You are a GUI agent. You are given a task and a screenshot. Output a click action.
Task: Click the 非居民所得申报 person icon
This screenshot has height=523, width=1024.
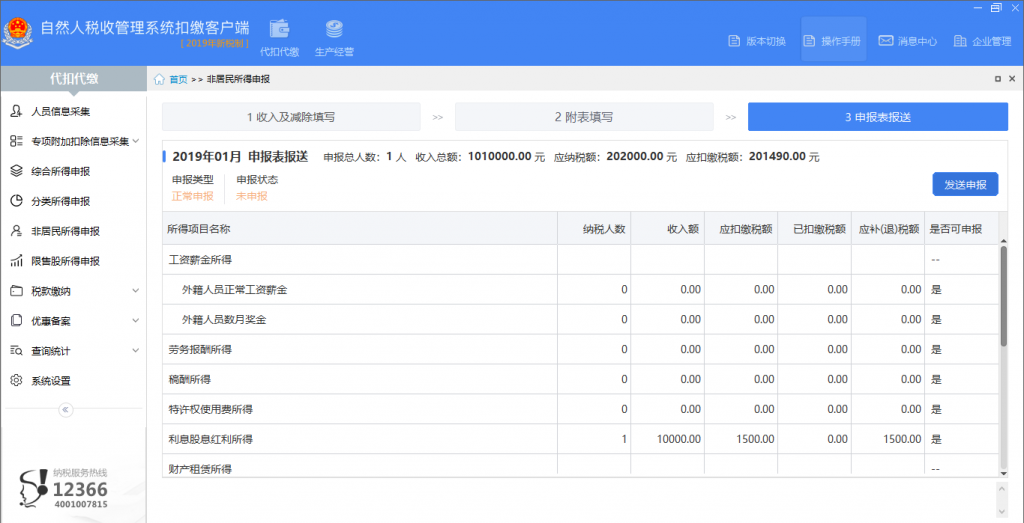[x=16, y=230]
